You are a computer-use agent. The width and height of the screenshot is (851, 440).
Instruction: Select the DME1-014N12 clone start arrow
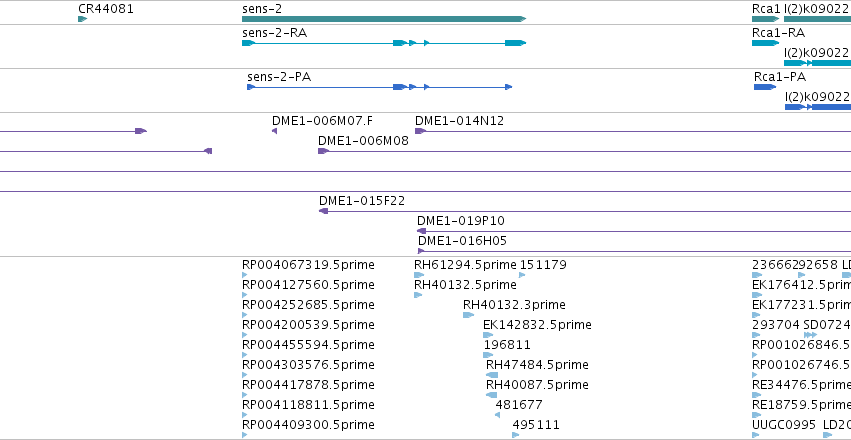[421, 131]
